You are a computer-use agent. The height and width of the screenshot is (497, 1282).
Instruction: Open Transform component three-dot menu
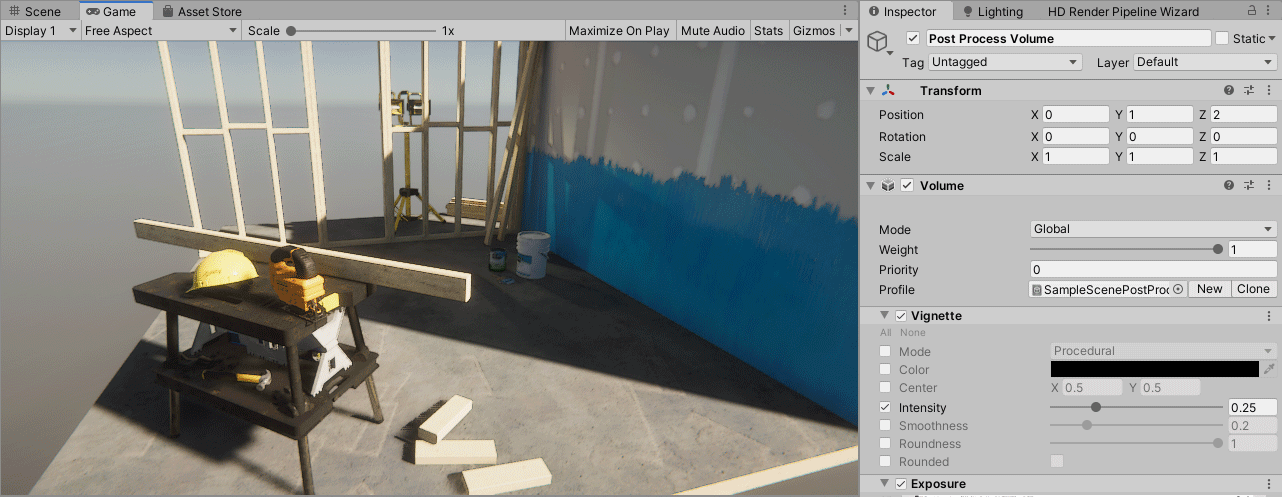pos(1268,90)
